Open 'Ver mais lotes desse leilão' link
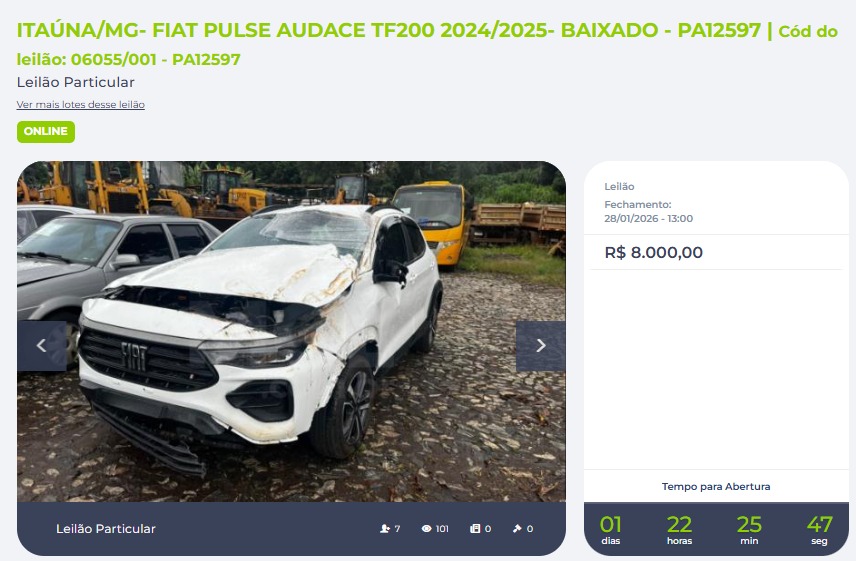The image size is (856, 561). tap(81, 104)
